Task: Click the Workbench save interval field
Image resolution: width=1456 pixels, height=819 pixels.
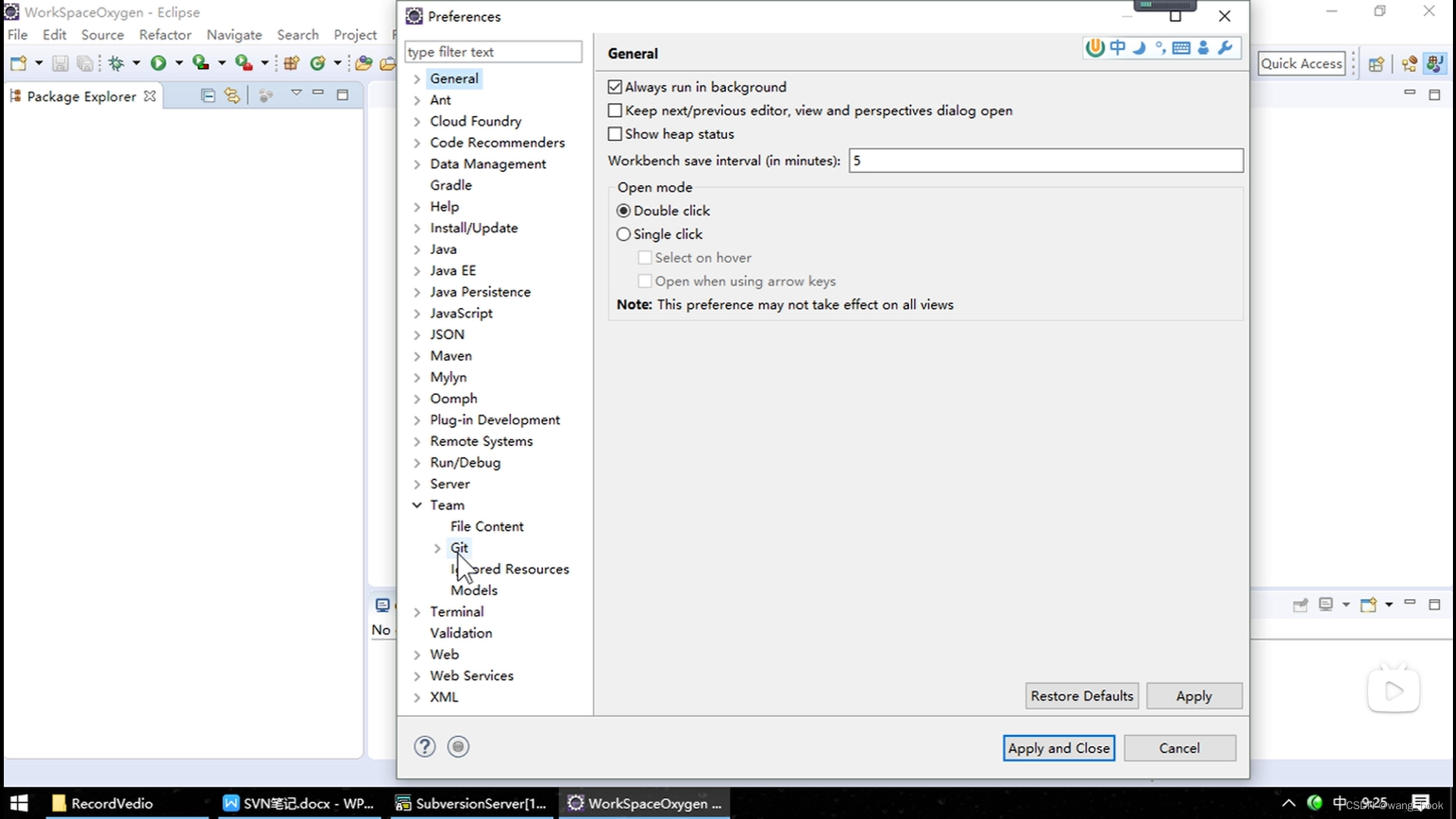Action: 1046,161
